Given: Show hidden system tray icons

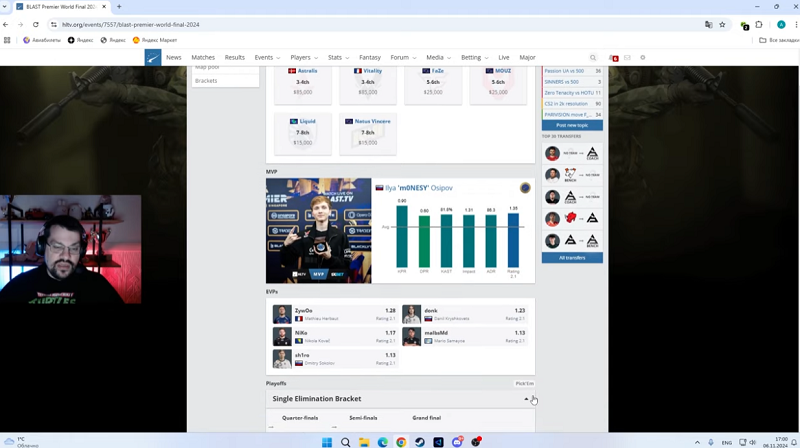Looking at the screenshot, I should tap(697, 442).
